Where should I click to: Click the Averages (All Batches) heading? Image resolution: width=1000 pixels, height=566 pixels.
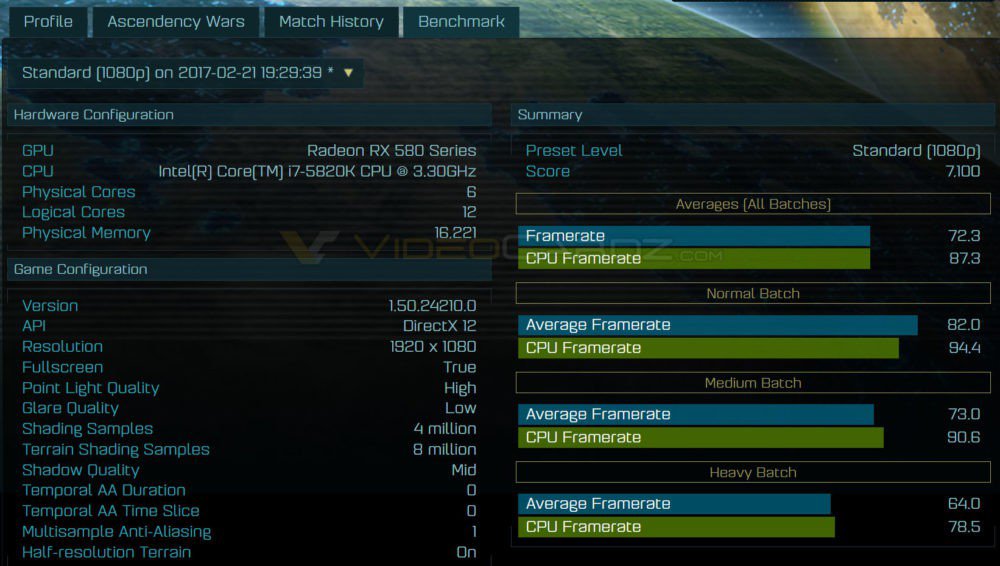pos(753,204)
